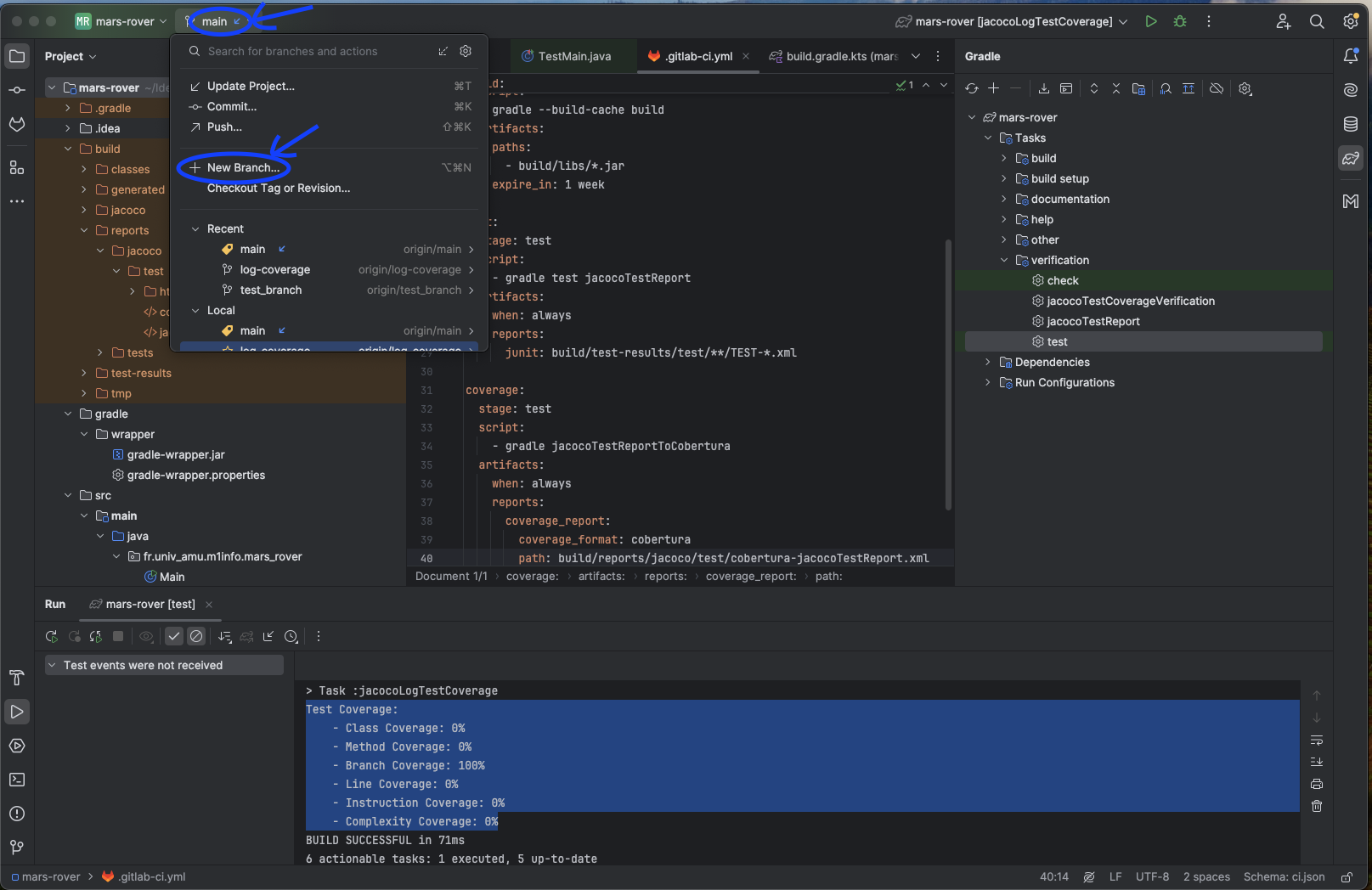The width and height of the screenshot is (1372, 890).
Task: Expand the test-results folder
Action: (84, 374)
